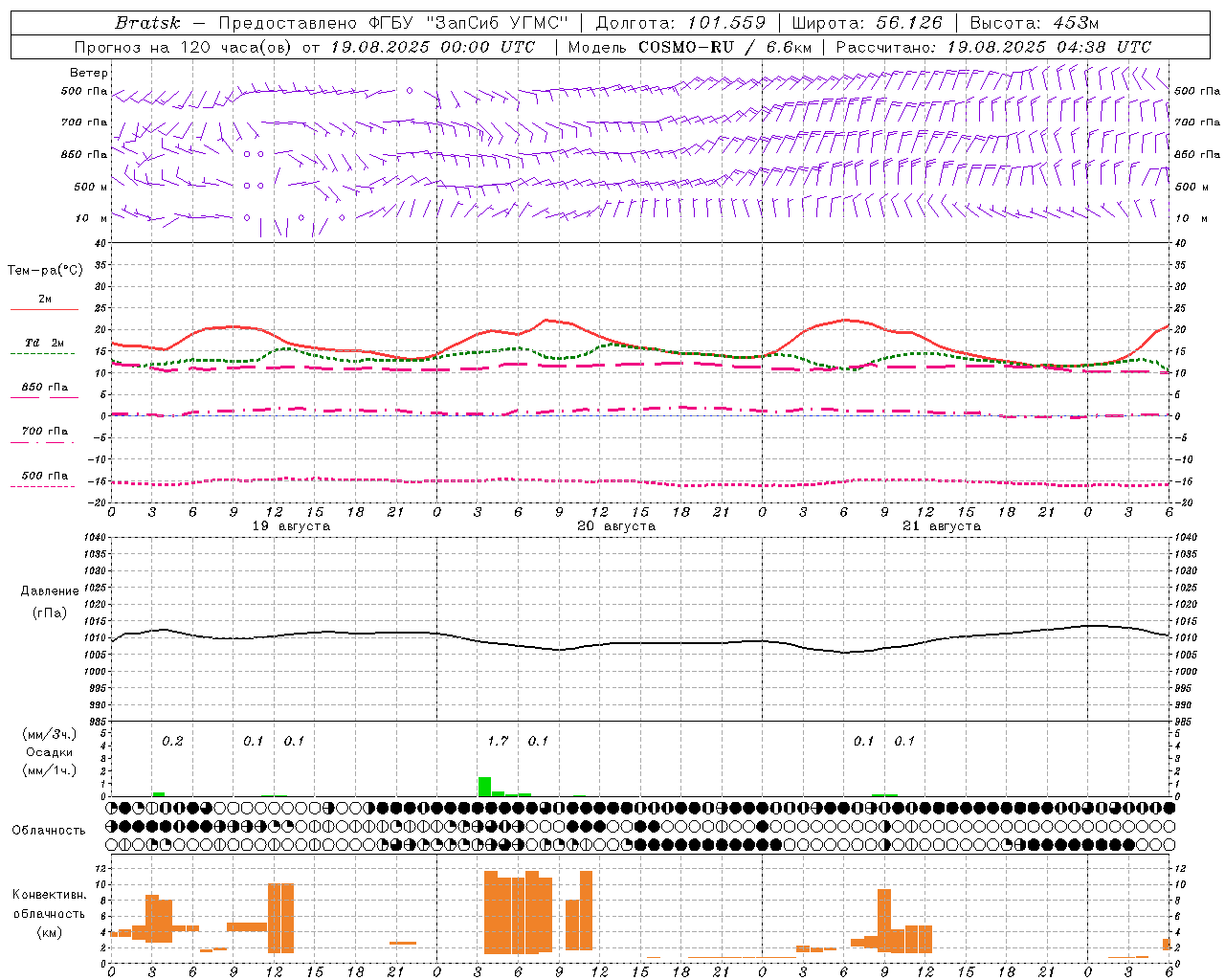Click the Высота: 453м value
This screenshot has height=980, width=1225.
tap(1035, 22)
